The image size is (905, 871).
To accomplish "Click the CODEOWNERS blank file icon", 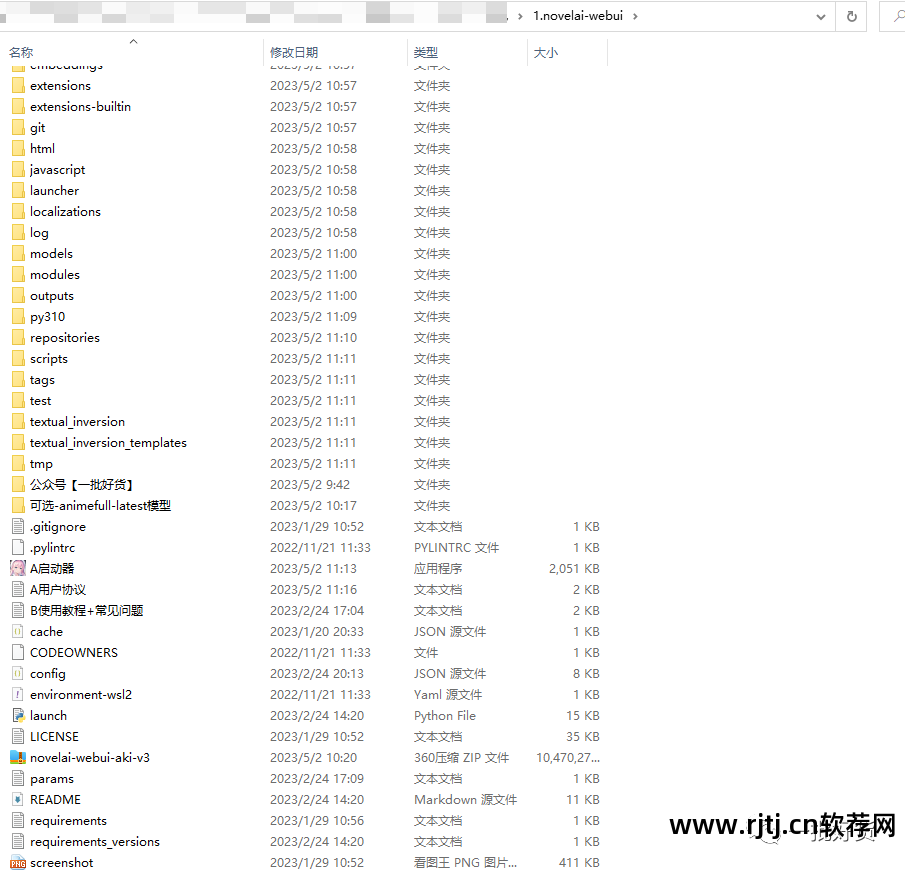I will (18, 652).
